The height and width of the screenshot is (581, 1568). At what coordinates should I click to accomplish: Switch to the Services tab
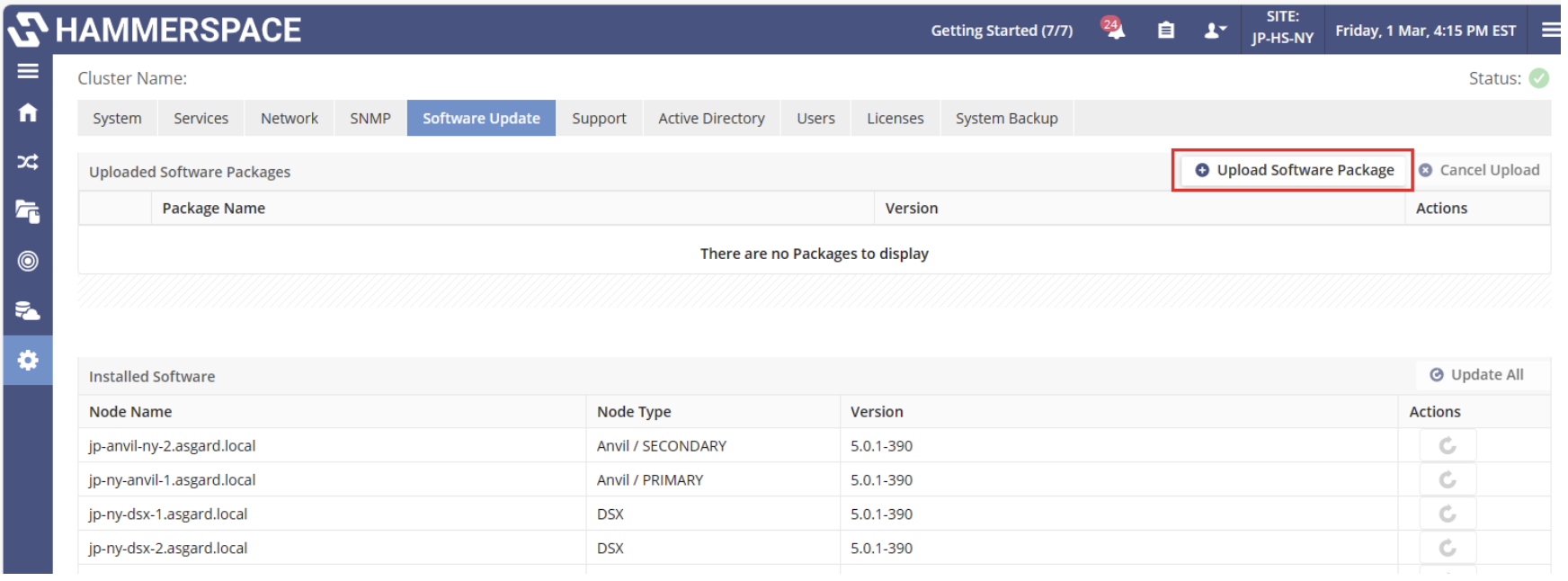pyautogui.click(x=200, y=118)
